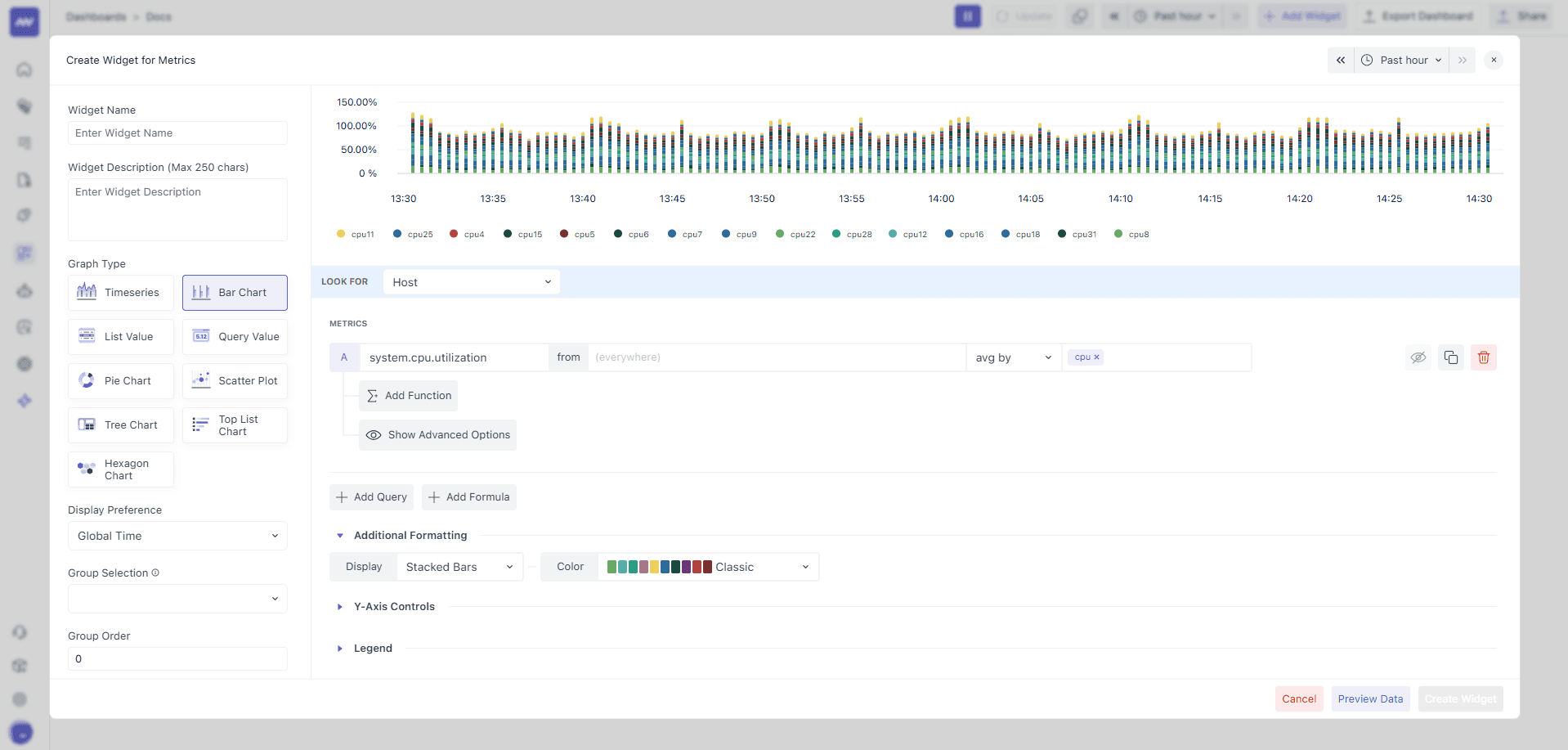Click the Preview Data button
Viewport: 1568px width, 750px height.
click(x=1369, y=698)
